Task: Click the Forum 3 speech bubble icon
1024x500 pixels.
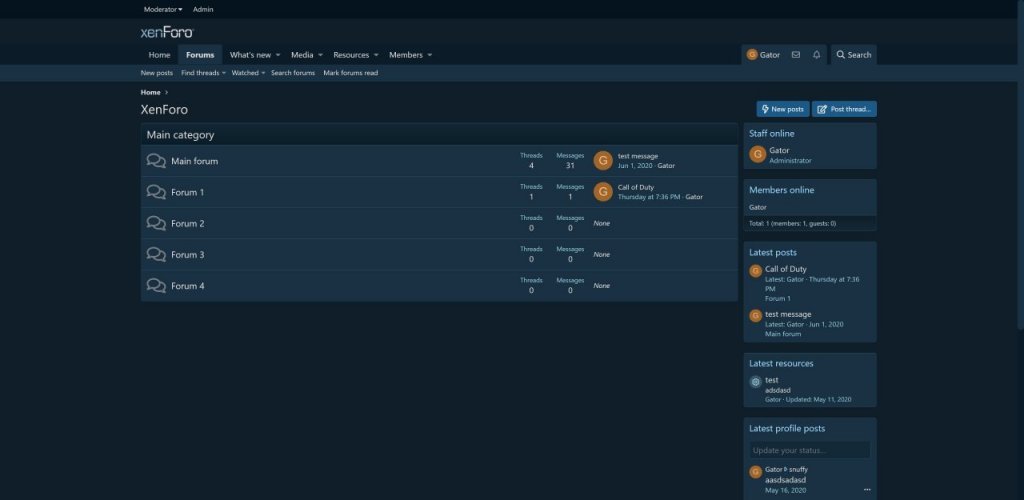Action: click(x=156, y=255)
